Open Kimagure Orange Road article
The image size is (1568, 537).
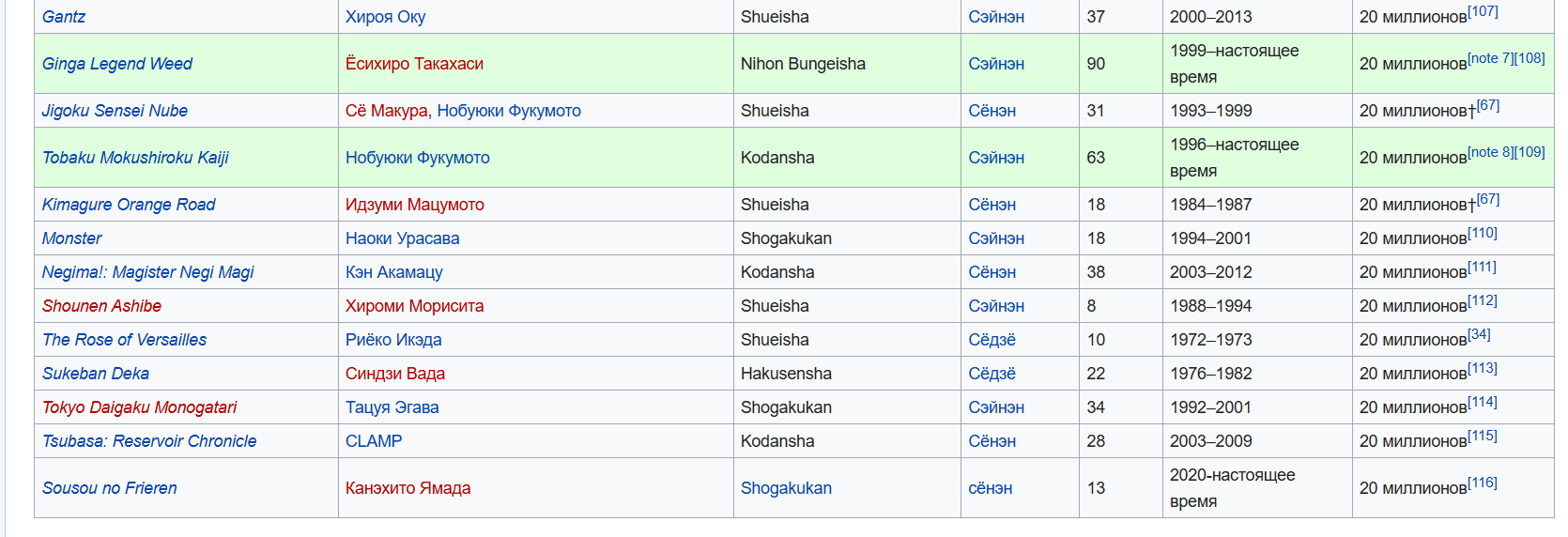(x=129, y=205)
